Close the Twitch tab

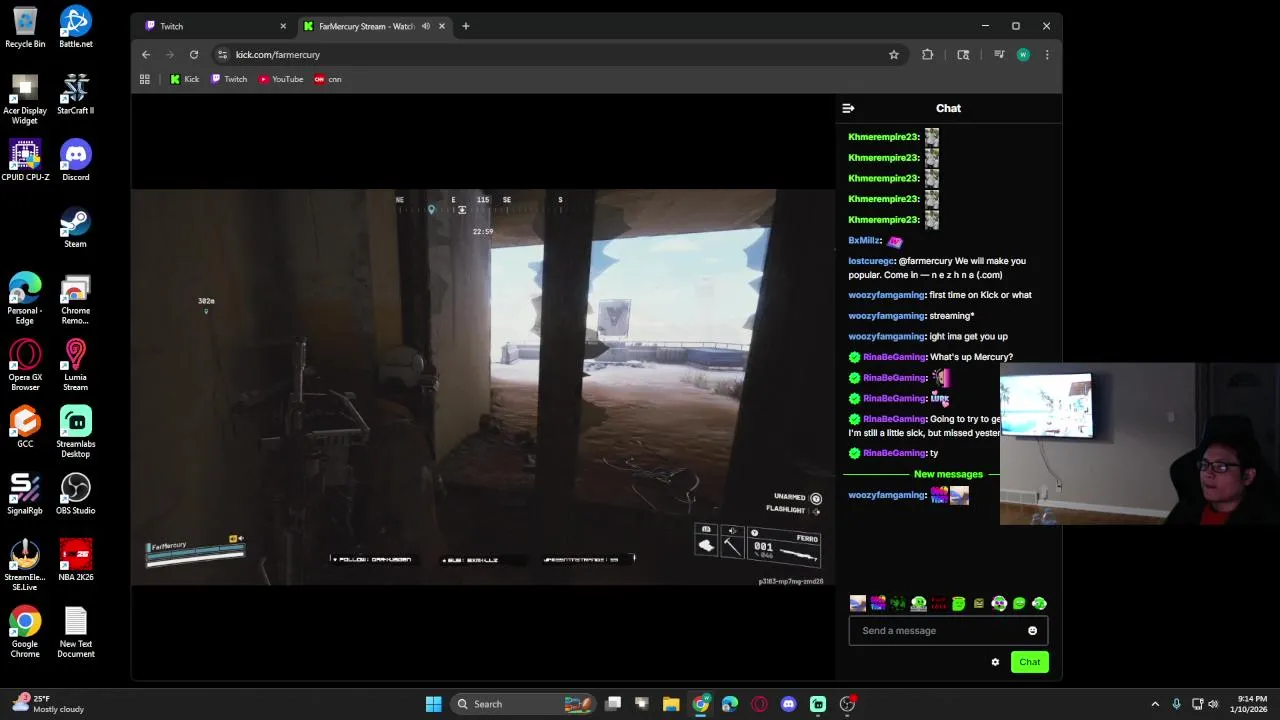tap(282, 26)
